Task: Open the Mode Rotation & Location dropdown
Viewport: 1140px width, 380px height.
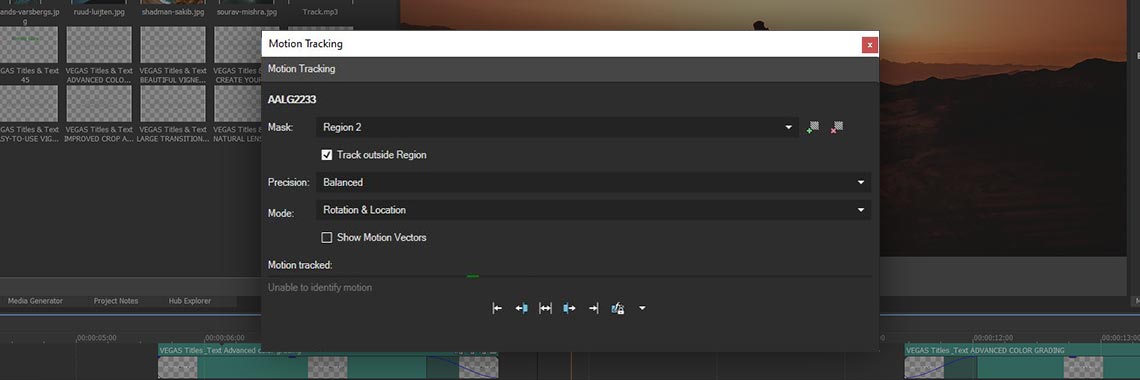Action: (x=593, y=210)
